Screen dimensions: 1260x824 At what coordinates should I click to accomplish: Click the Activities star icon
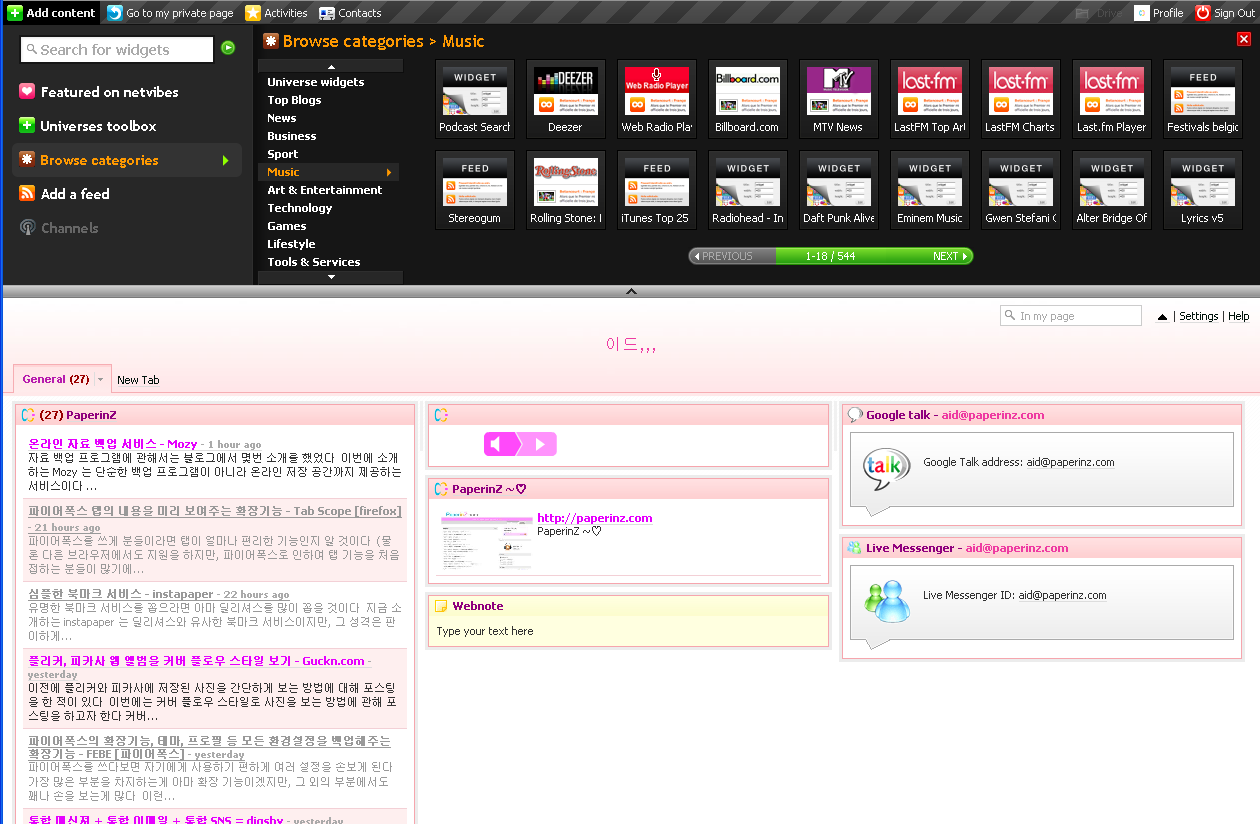[x=253, y=13]
